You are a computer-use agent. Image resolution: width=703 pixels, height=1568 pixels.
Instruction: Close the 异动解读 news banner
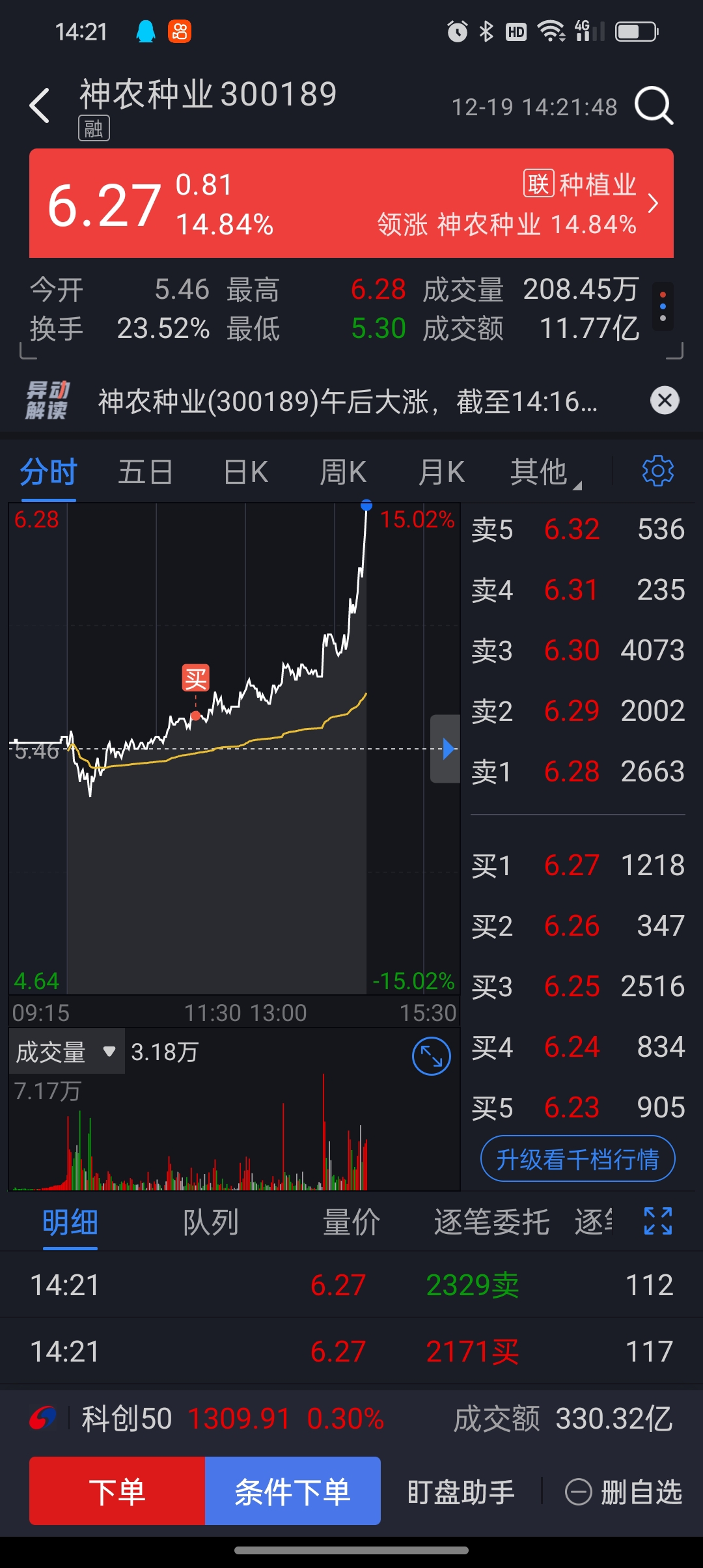click(x=665, y=400)
